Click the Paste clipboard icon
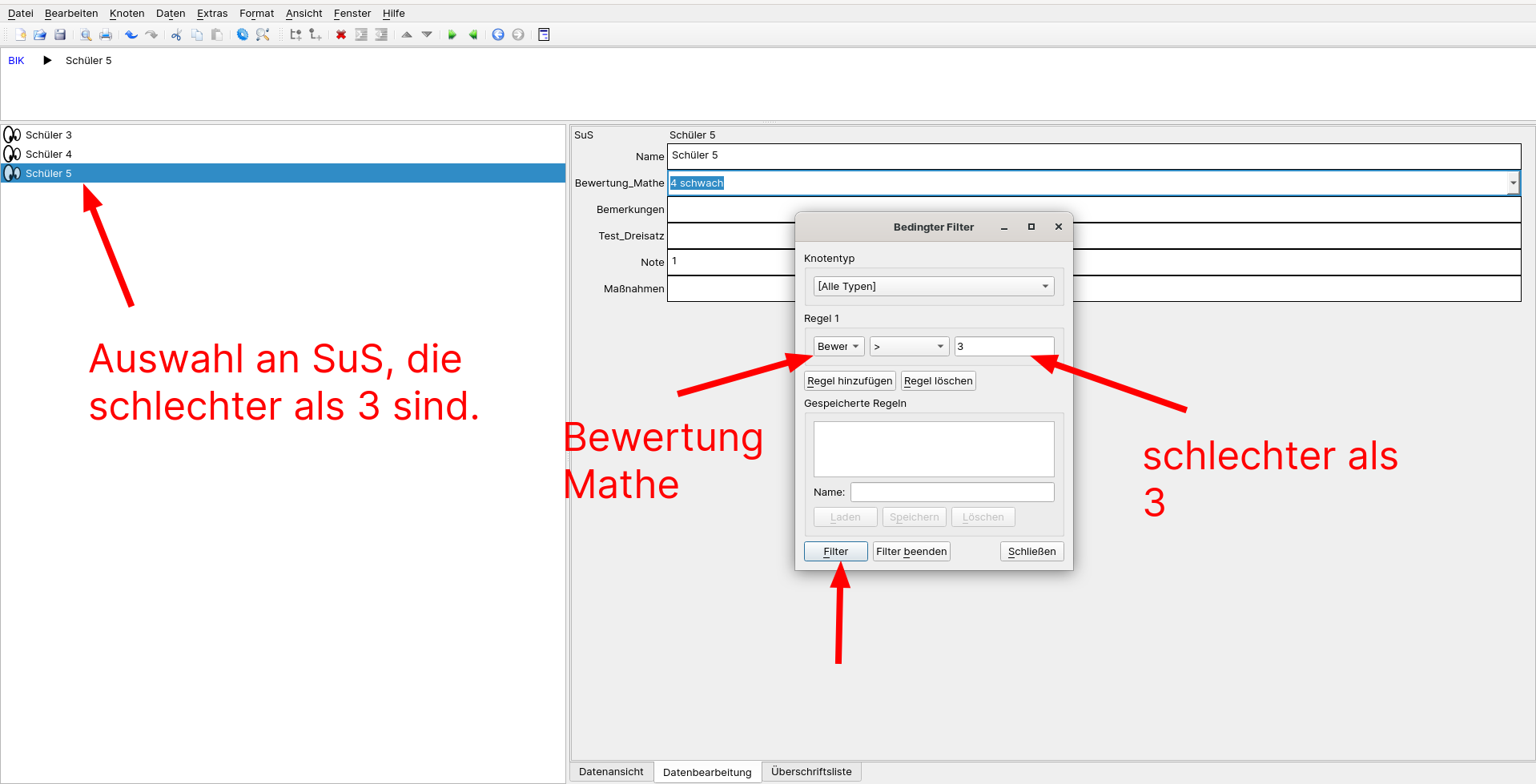This screenshot has height=784, width=1536. pos(217,34)
